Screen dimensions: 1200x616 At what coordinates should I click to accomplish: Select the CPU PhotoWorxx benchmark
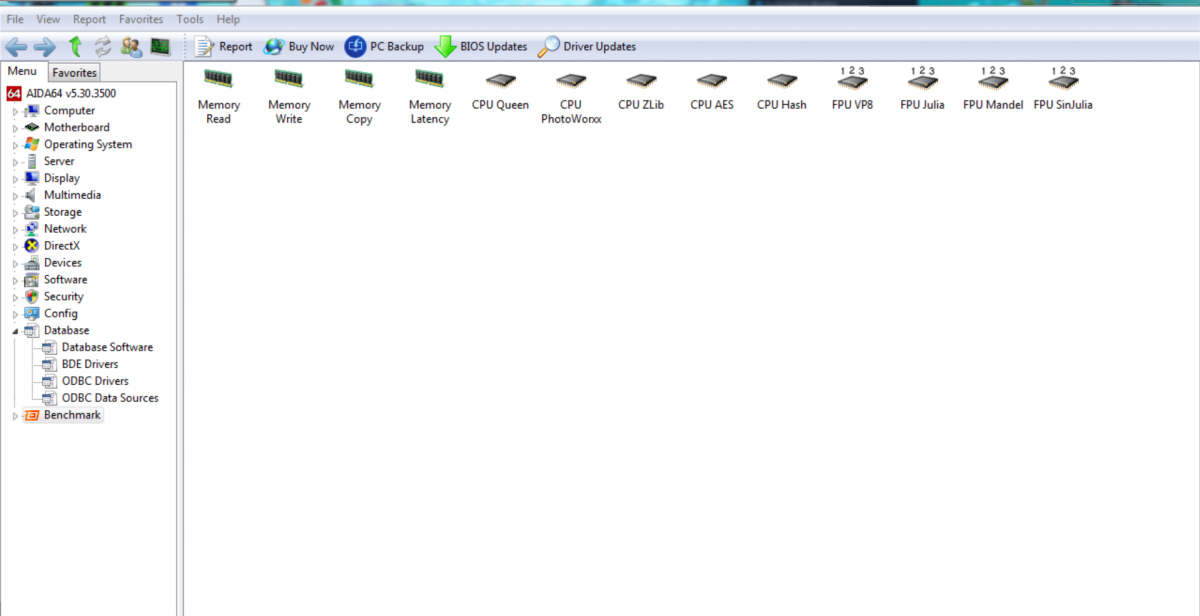571,96
